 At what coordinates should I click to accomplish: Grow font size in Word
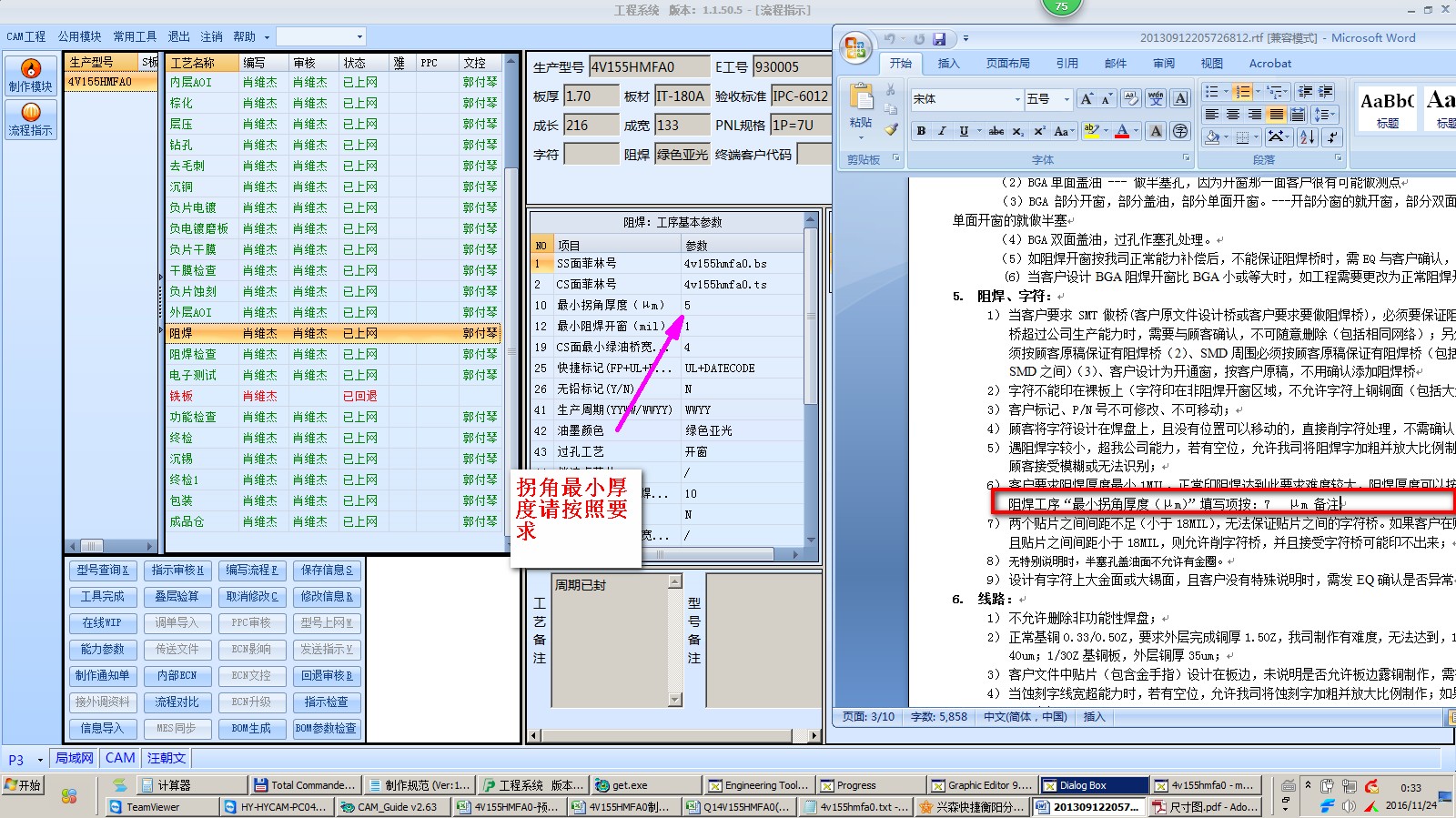click(x=1087, y=98)
